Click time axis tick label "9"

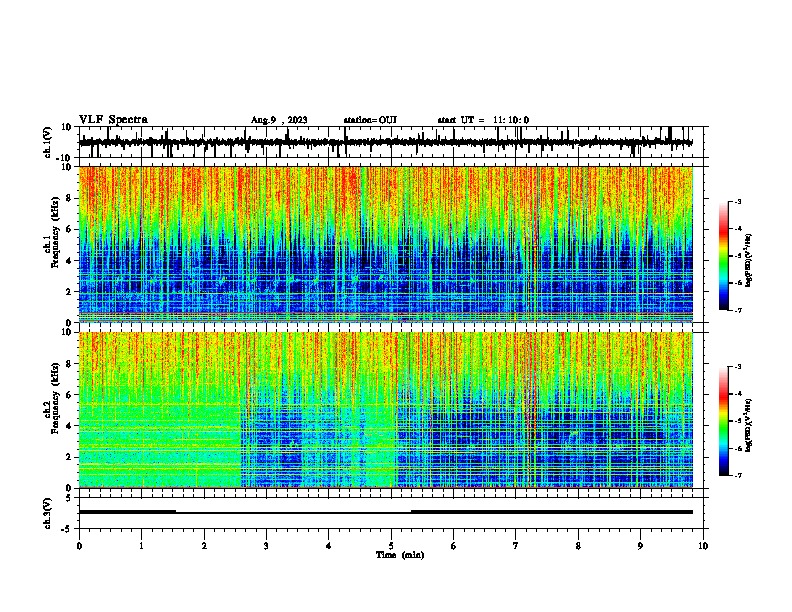(640, 546)
